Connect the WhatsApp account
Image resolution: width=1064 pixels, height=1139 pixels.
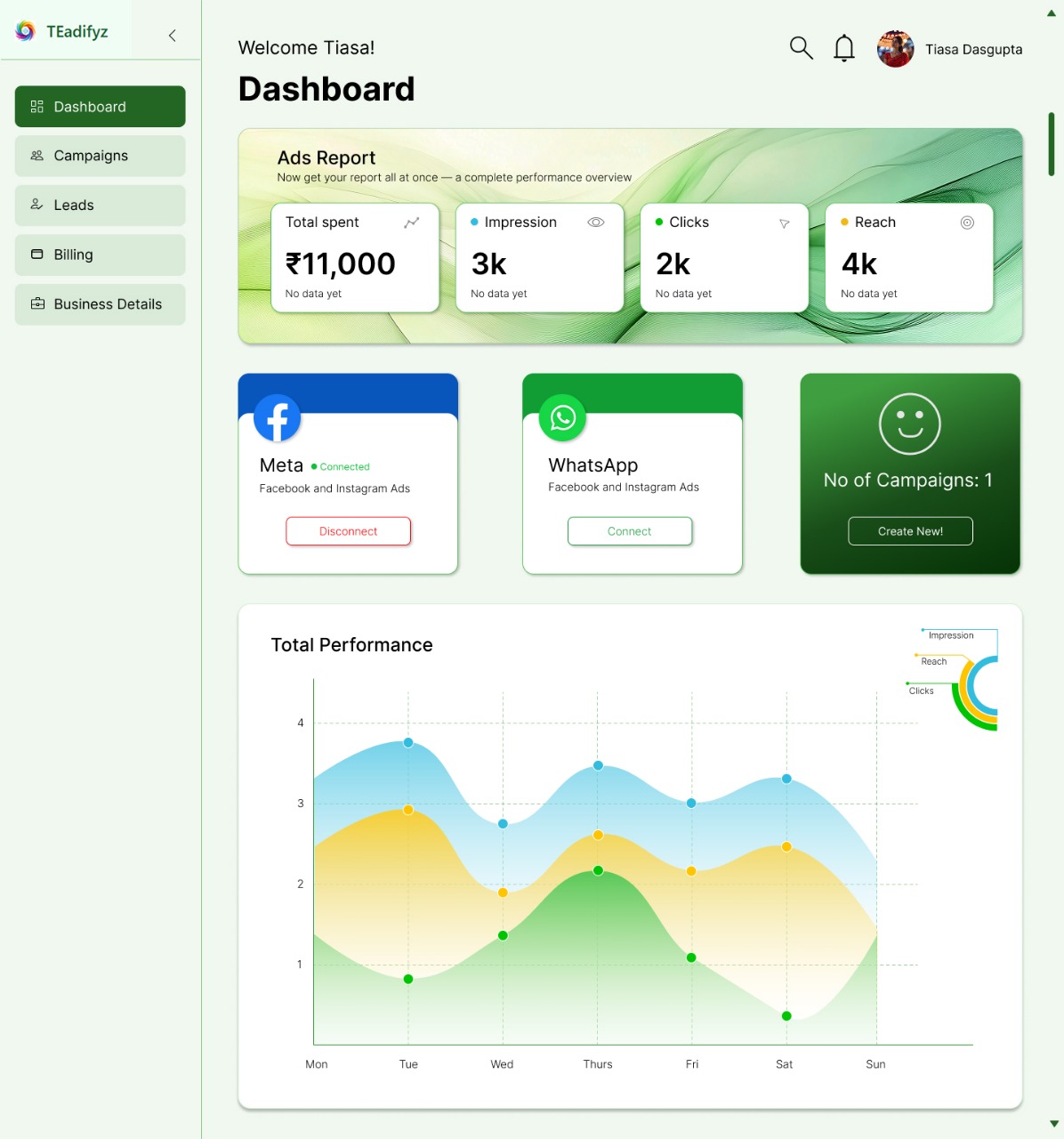(629, 531)
